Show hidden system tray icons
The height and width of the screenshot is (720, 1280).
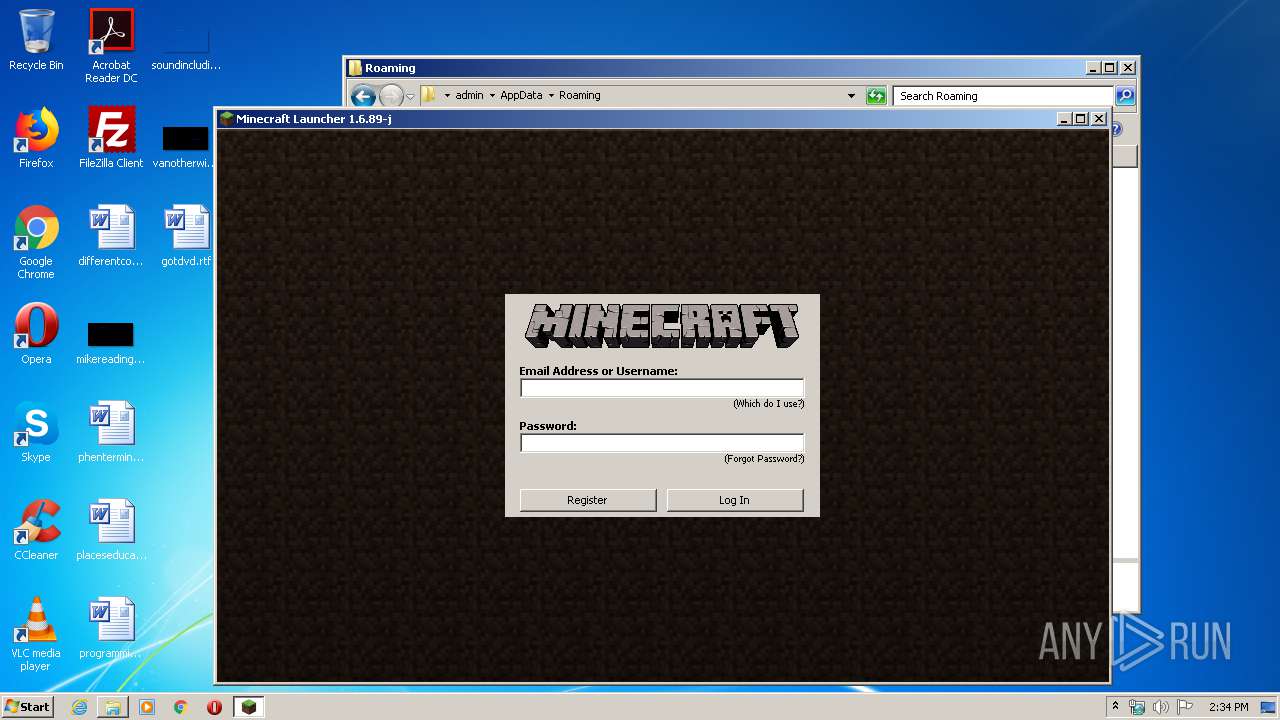(x=1116, y=707)
